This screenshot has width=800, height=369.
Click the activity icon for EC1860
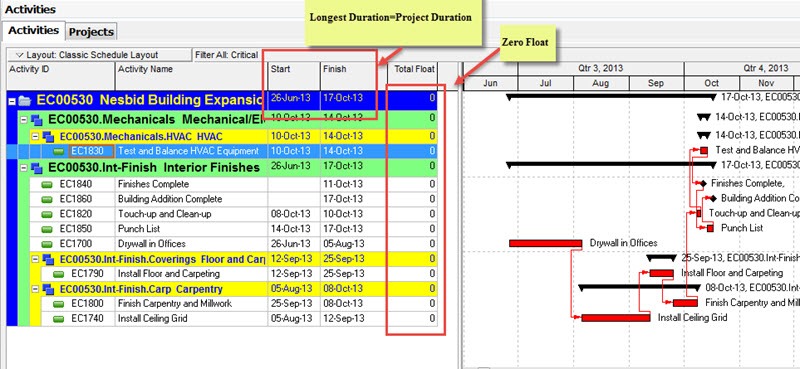click(x=47, y=199)
